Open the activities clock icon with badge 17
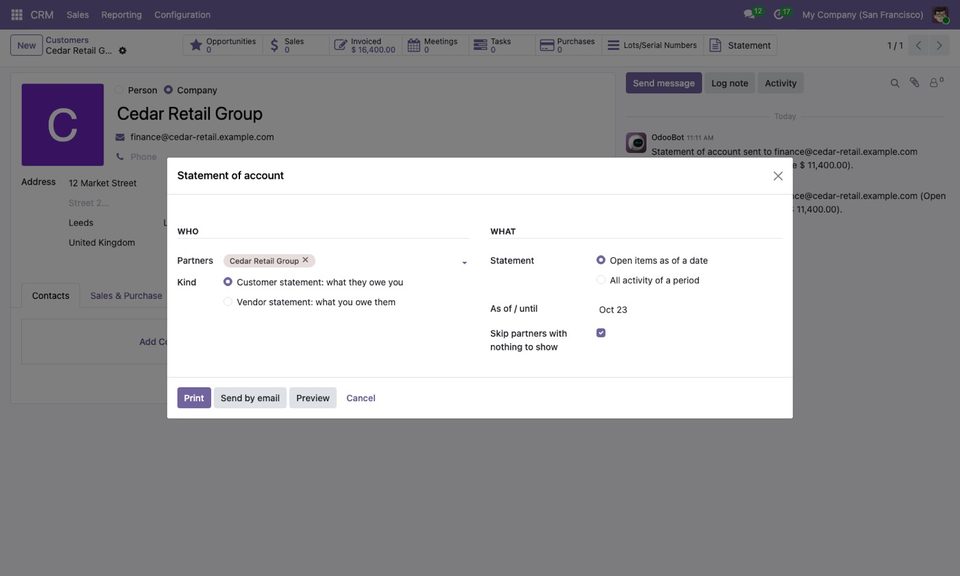This screenshot has height=576, width=960. tap(782, 14)
